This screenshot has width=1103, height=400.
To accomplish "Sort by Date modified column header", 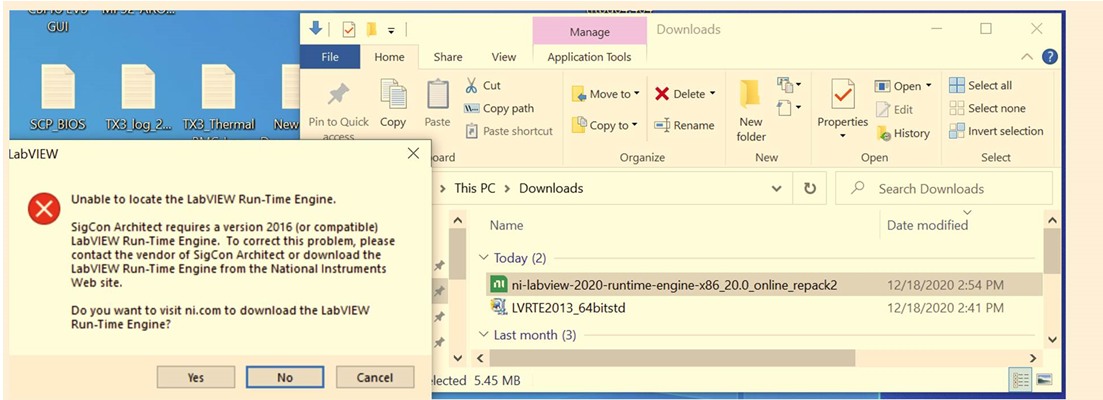I will click(x=927, y=225).
